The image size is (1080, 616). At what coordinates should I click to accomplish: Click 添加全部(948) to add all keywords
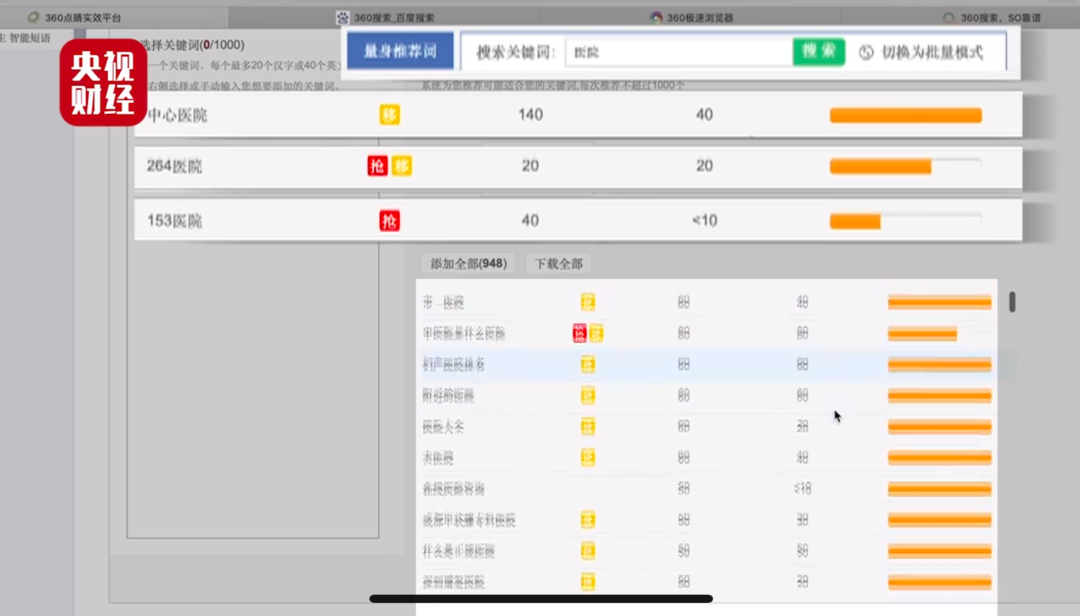(x=467, y=264)
